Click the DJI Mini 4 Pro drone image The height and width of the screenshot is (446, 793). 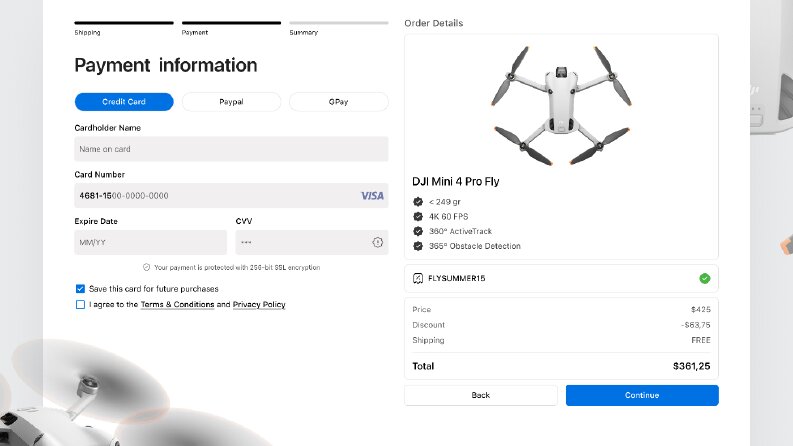(561, 105)
